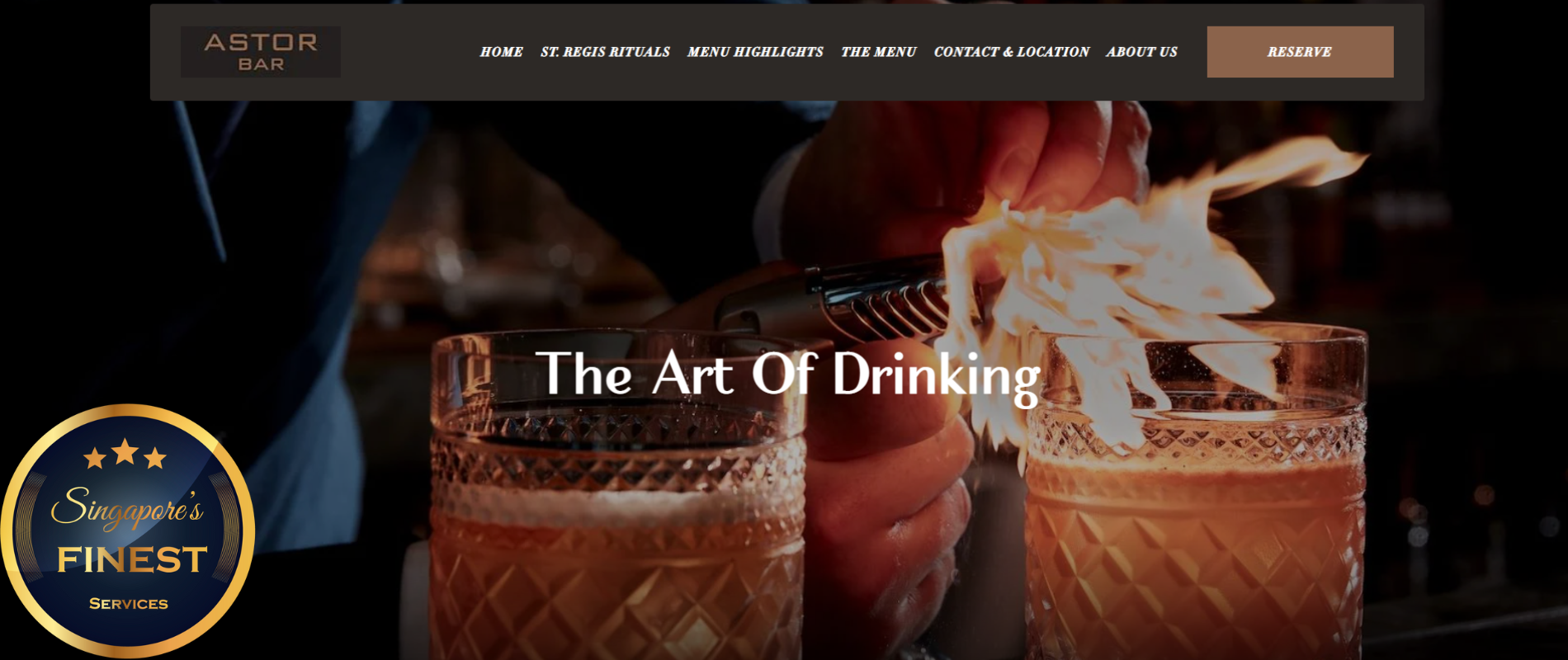Select The Menu navigation link
Viewport: 1568px width, 660px height.
(879, 52)
